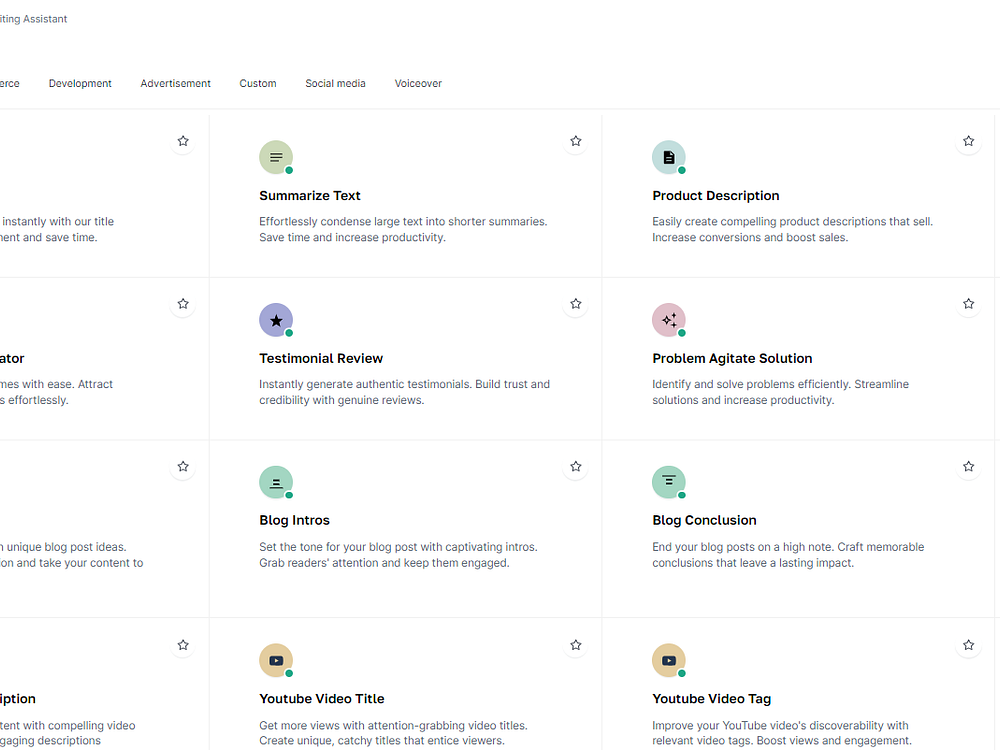Star the Product Description card
Viewport: 1000px width, 750px height.
(x=968, y=141)
